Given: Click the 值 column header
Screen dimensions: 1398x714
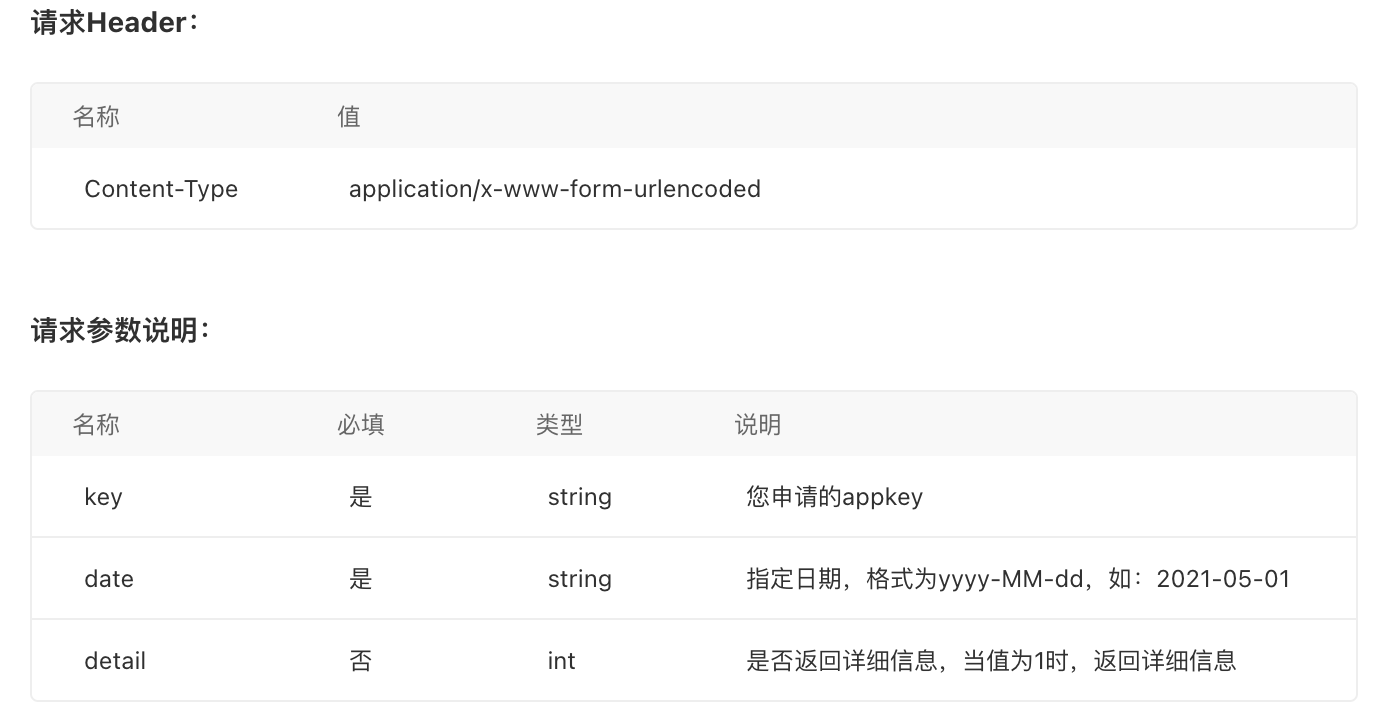Looking at the screenshot, I should (349, 117).
